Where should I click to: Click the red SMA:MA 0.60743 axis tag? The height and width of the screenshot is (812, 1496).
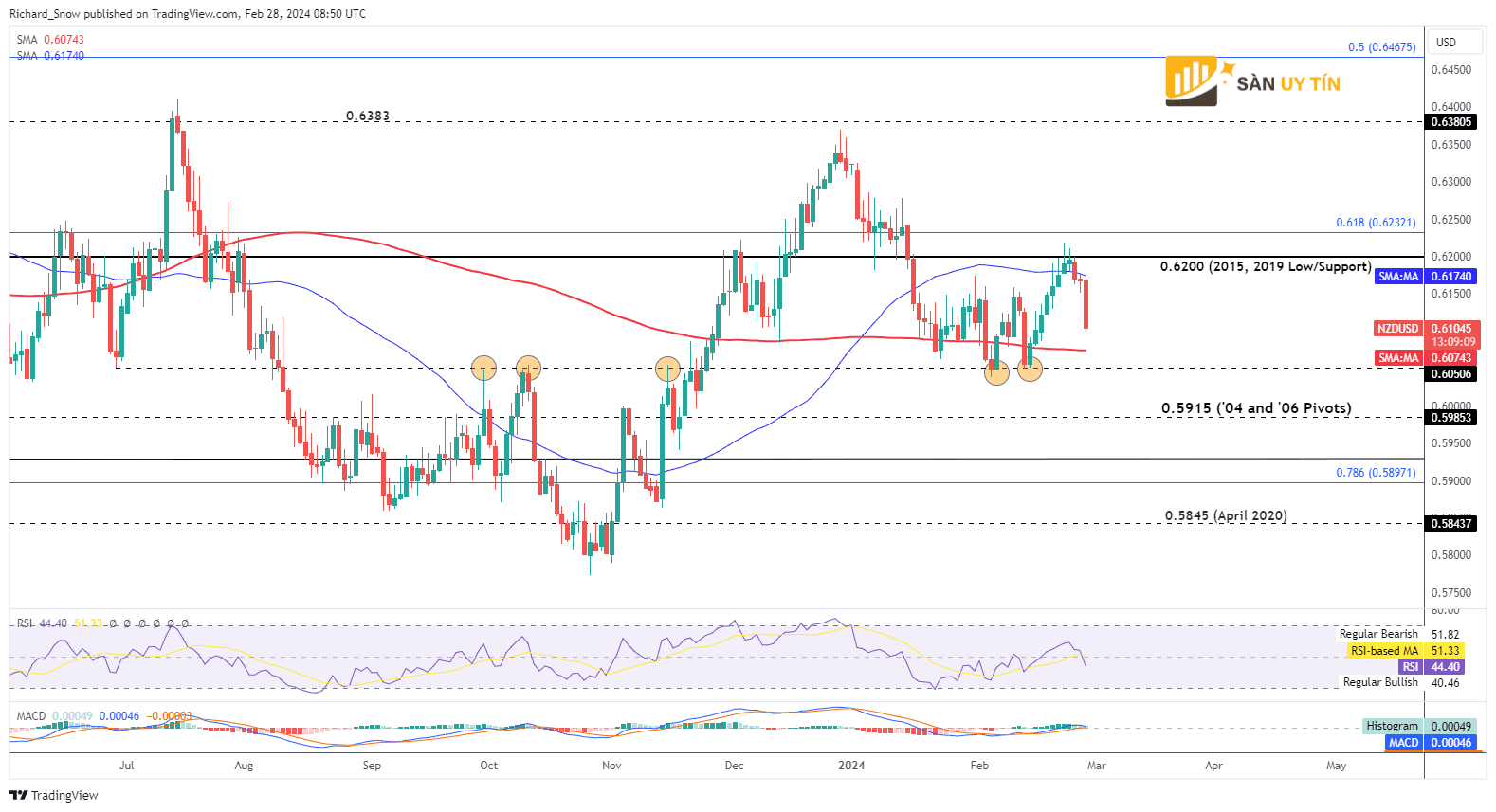point(1427,357)
